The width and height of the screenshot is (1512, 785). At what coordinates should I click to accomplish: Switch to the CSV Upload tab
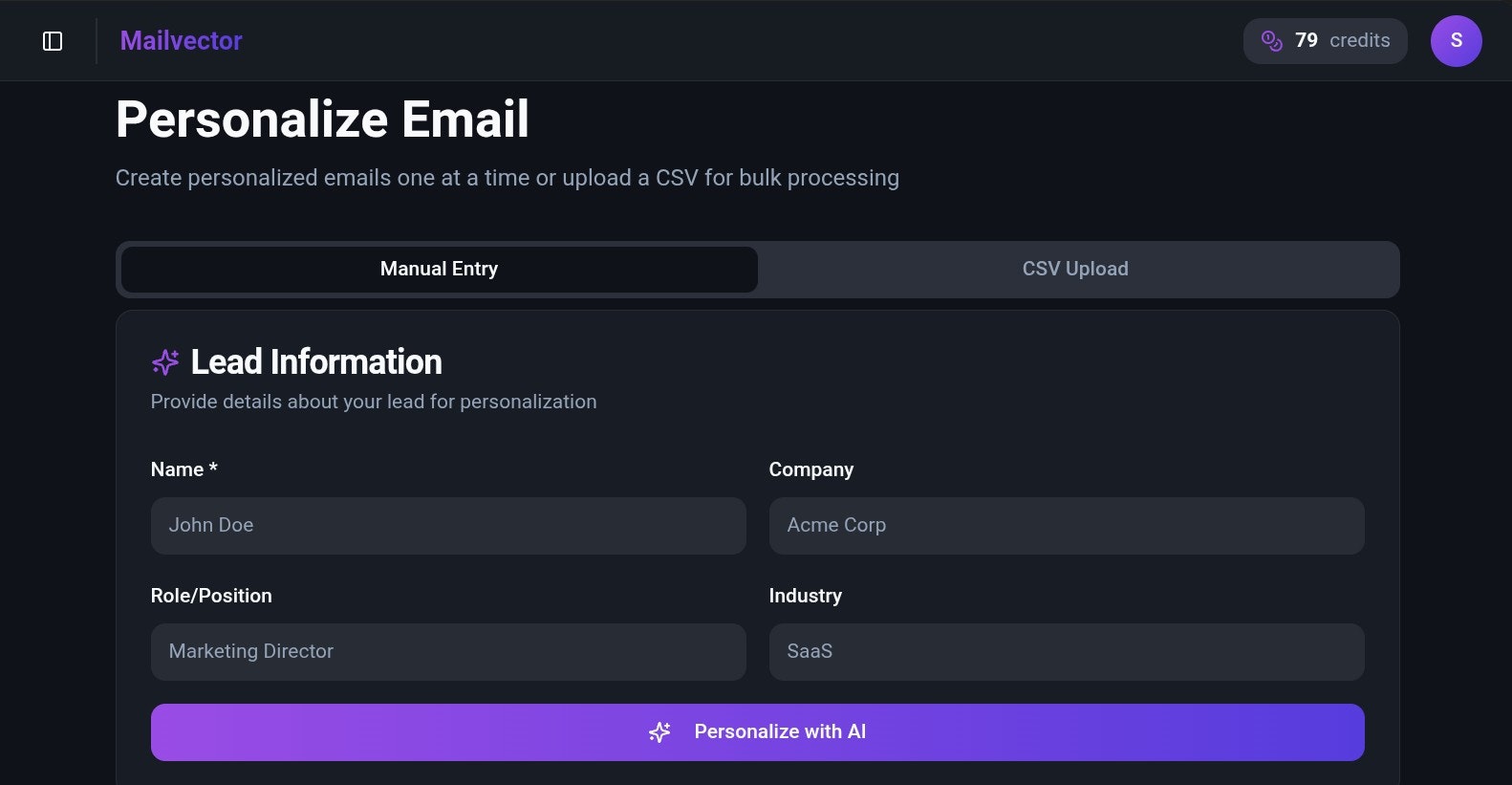click(1075, 270)
